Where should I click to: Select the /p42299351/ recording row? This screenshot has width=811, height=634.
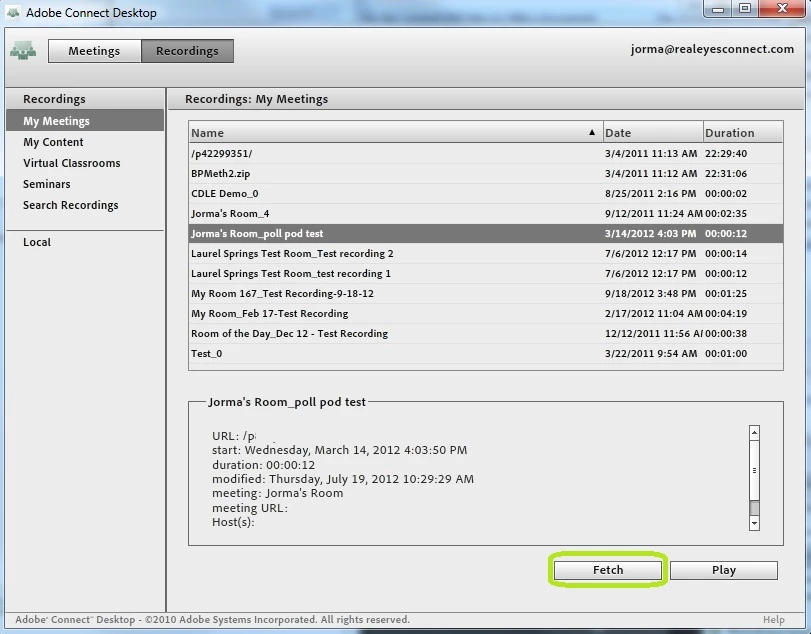[x=486, y=154]
